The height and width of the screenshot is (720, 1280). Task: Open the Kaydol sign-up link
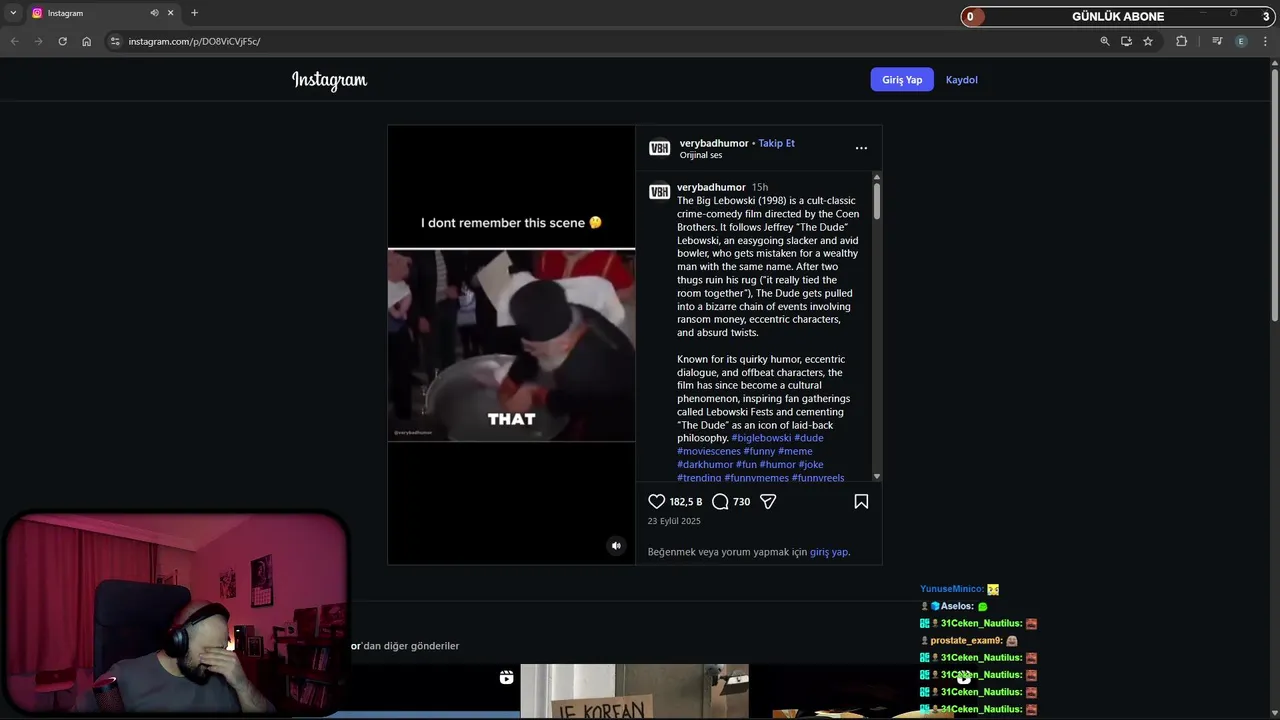(962, 80)
